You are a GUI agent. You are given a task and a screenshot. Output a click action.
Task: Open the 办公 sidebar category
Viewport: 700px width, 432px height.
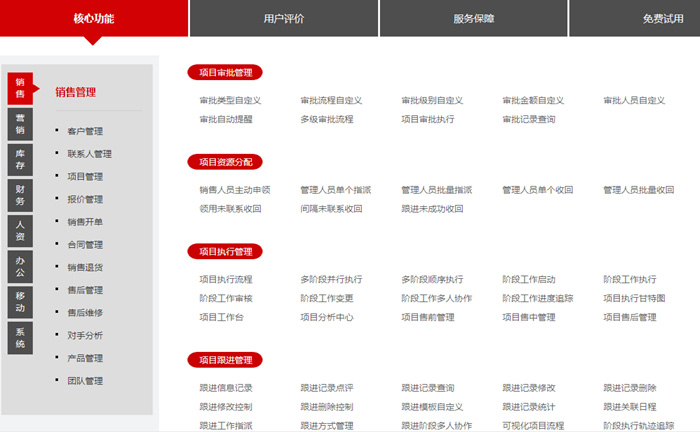(x=20, y=267)
